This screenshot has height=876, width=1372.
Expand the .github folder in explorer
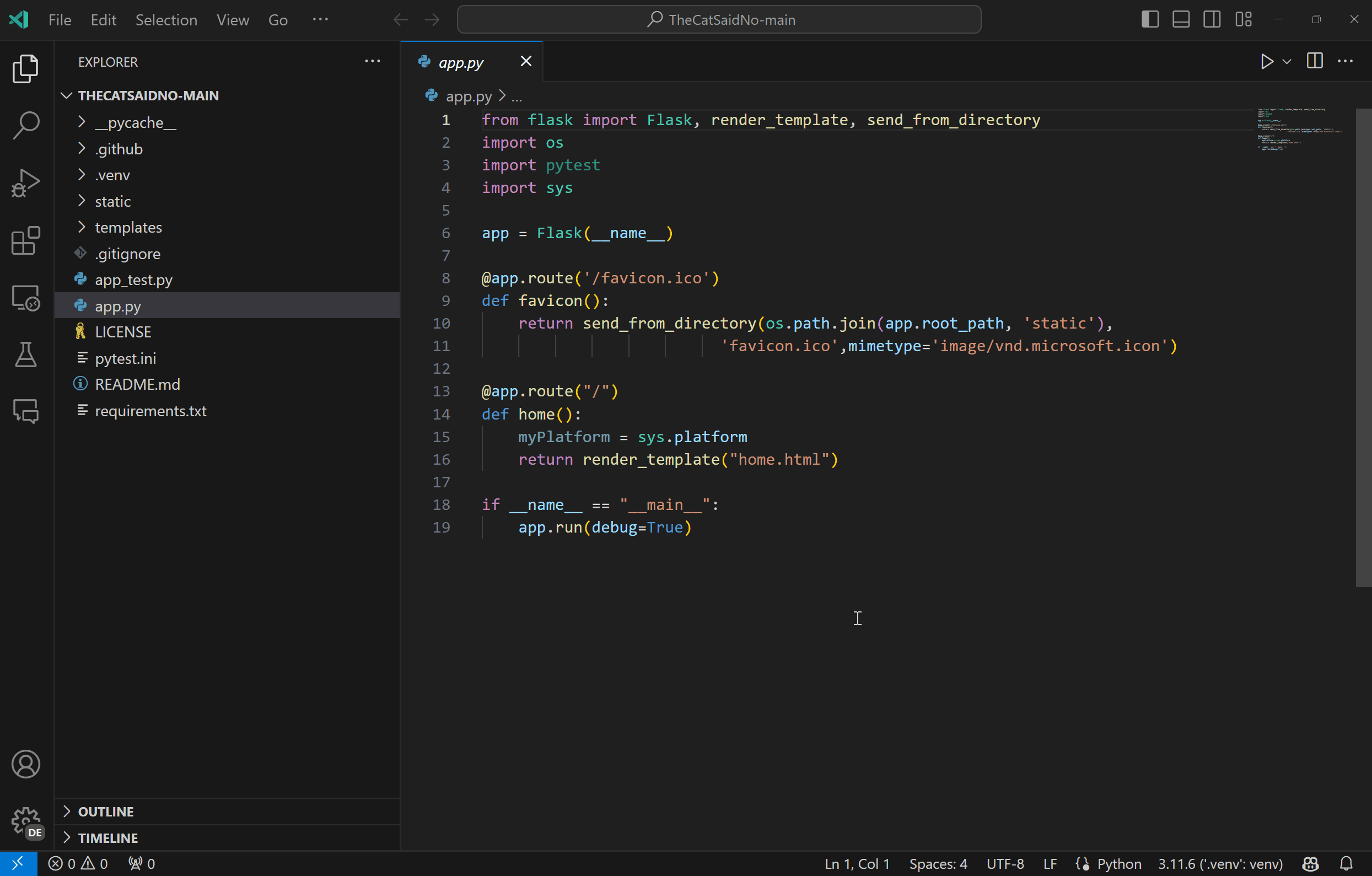[119, 147]
